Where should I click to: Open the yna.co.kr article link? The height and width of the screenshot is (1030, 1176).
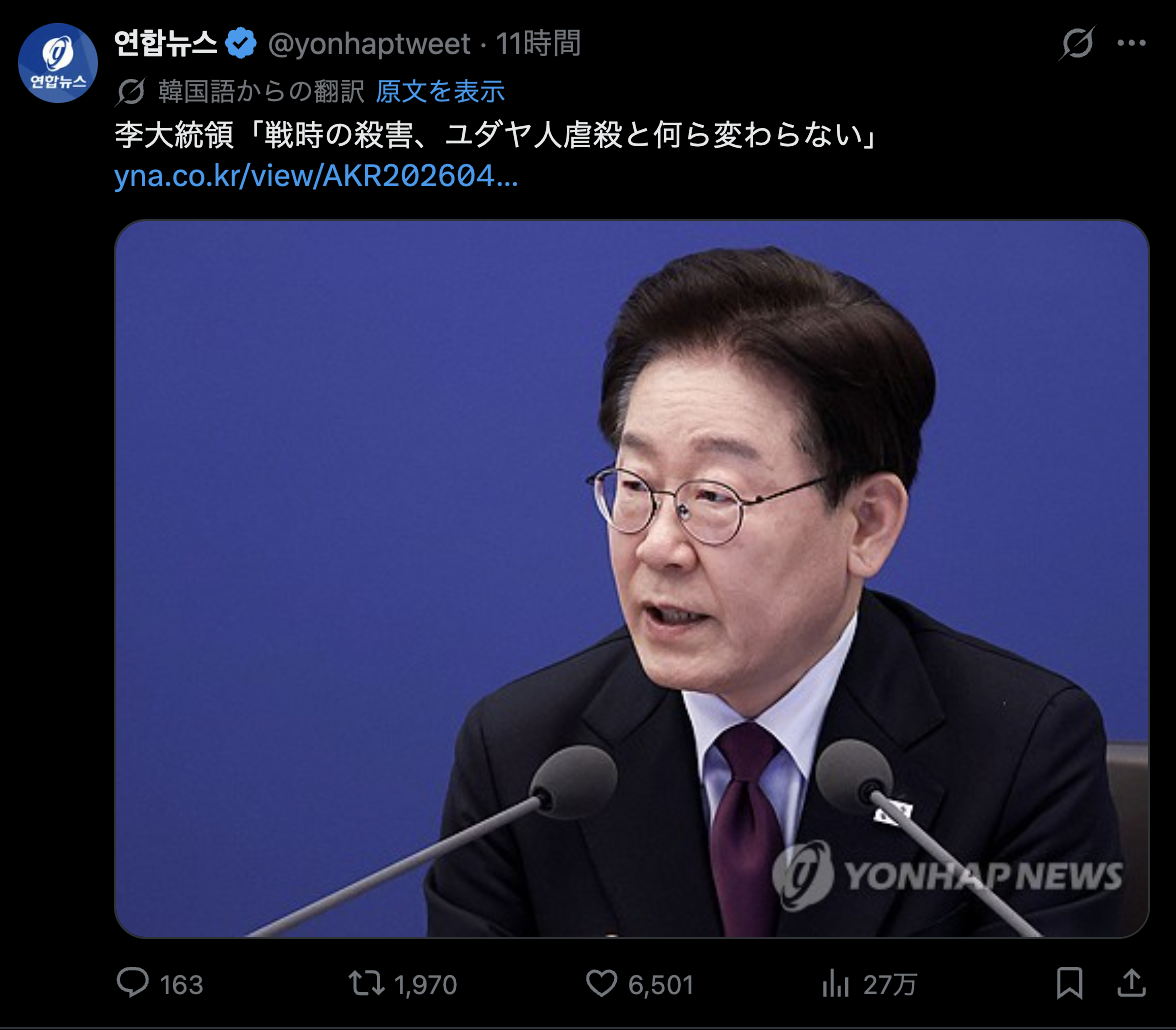(x=316, y=176)
